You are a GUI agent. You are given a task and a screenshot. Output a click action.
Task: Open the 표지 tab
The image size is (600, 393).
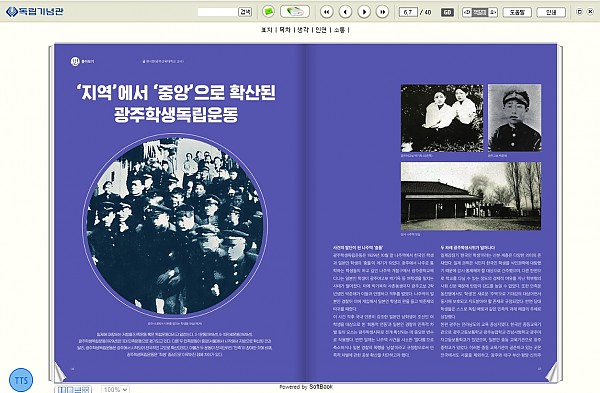pos(266,29)
